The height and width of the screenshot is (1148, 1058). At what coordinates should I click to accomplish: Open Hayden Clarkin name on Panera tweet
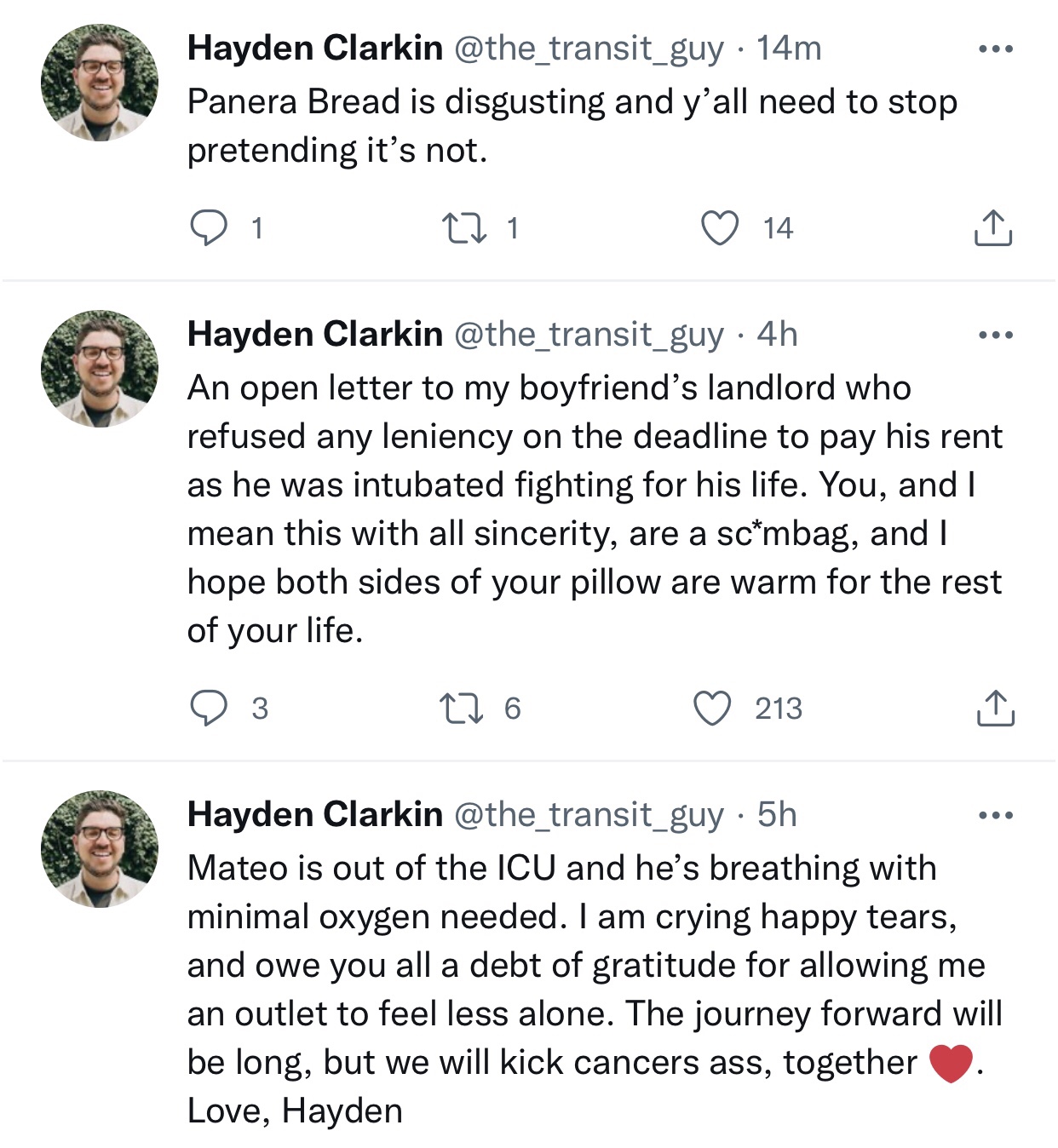click(314, 49)
